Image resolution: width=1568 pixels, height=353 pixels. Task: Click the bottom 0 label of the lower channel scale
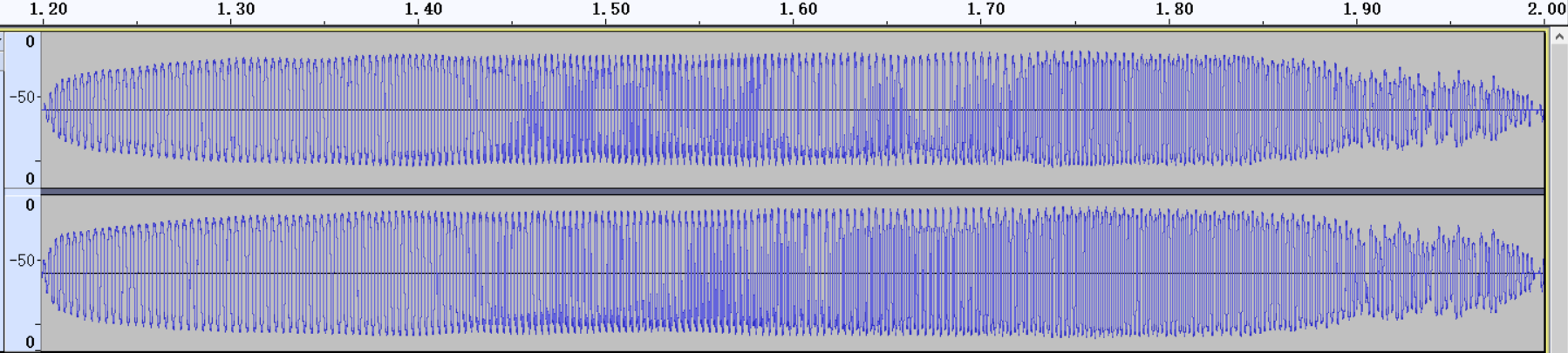tap(30, 342)
